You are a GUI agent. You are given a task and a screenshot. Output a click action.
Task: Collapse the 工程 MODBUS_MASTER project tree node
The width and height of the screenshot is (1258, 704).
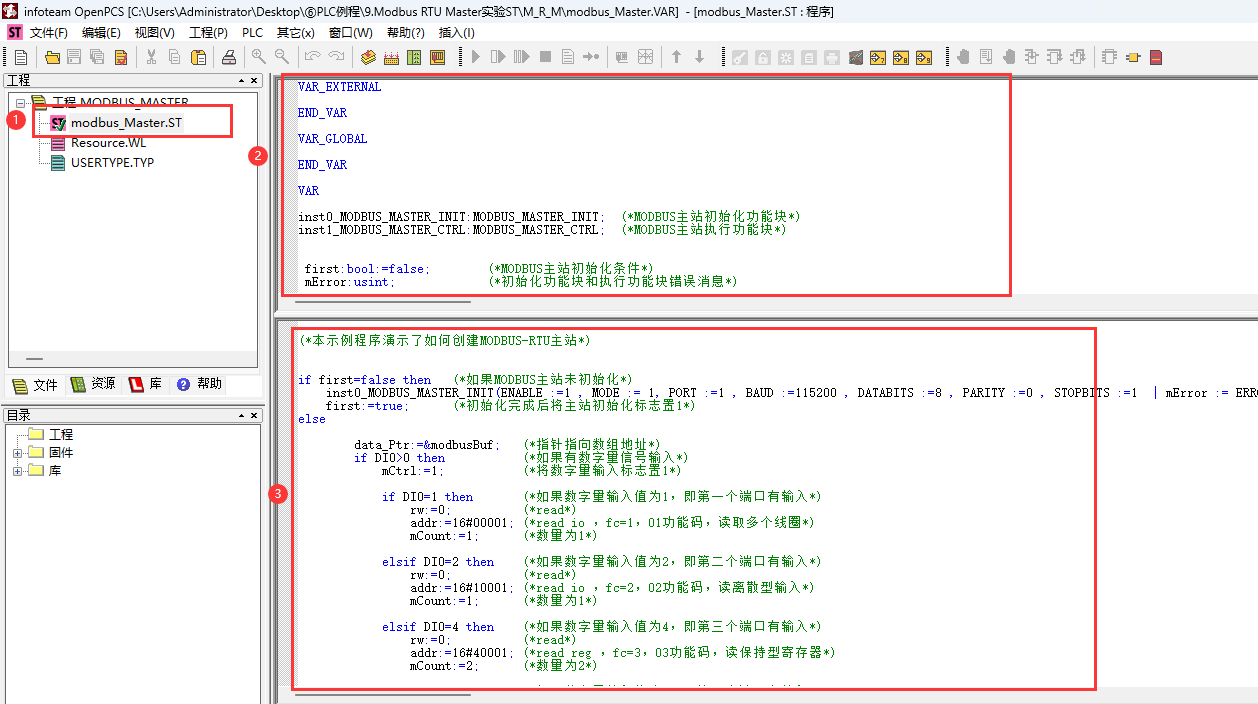[20, 102]
